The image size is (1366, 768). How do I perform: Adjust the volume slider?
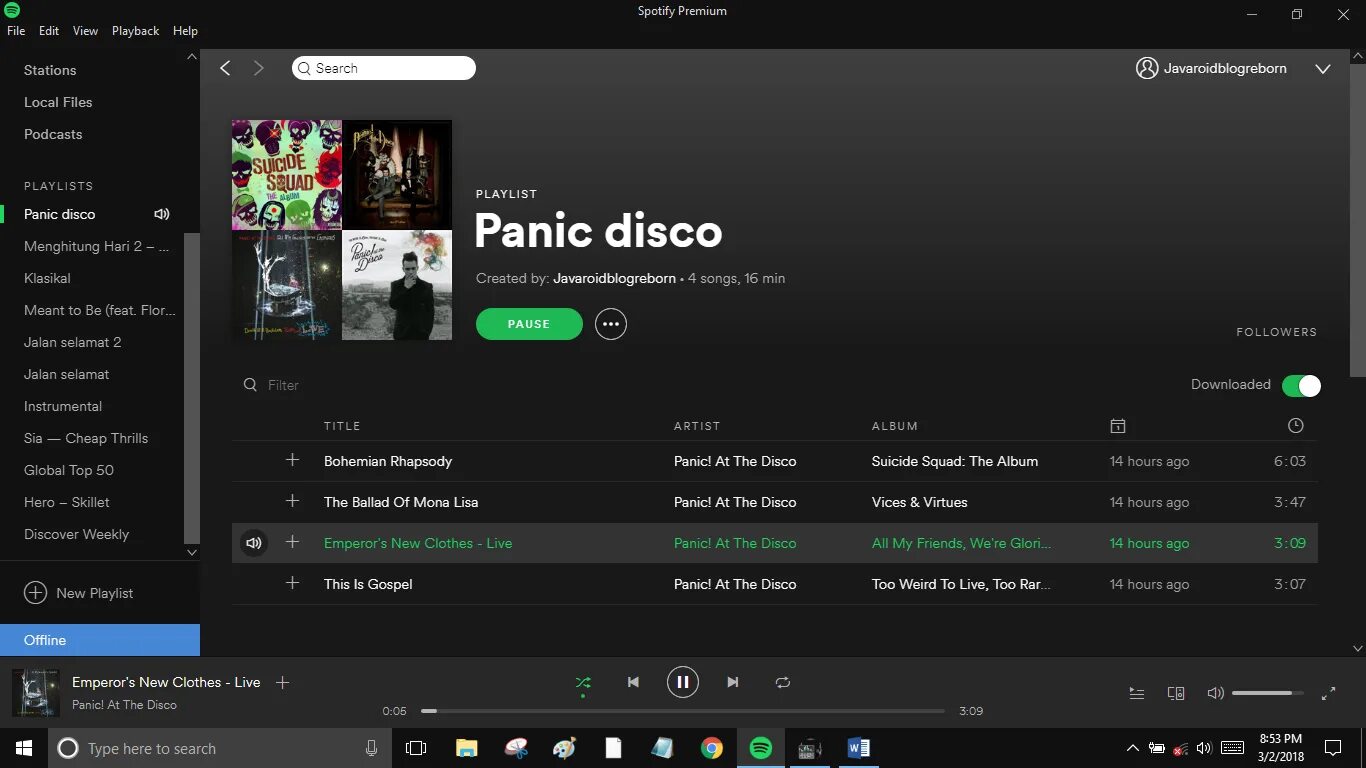[1268, 693]
